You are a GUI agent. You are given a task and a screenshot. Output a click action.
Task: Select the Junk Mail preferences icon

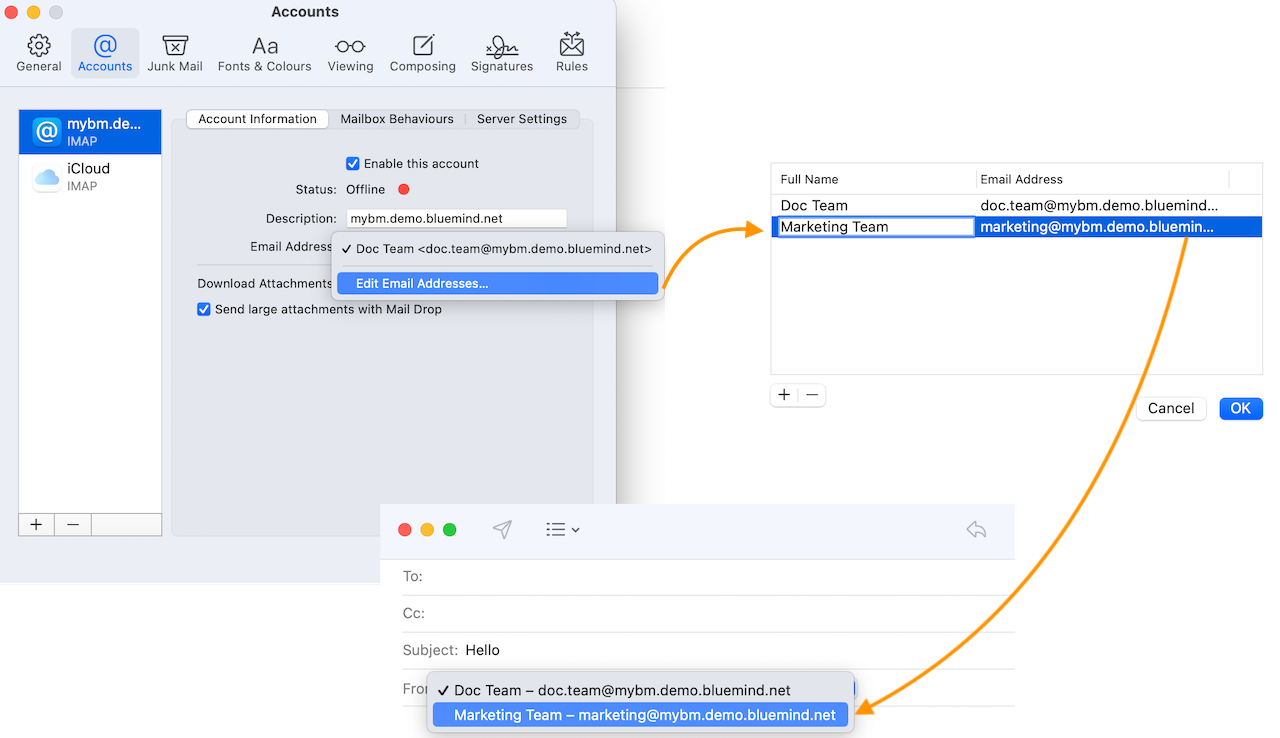tap(175, 53)
